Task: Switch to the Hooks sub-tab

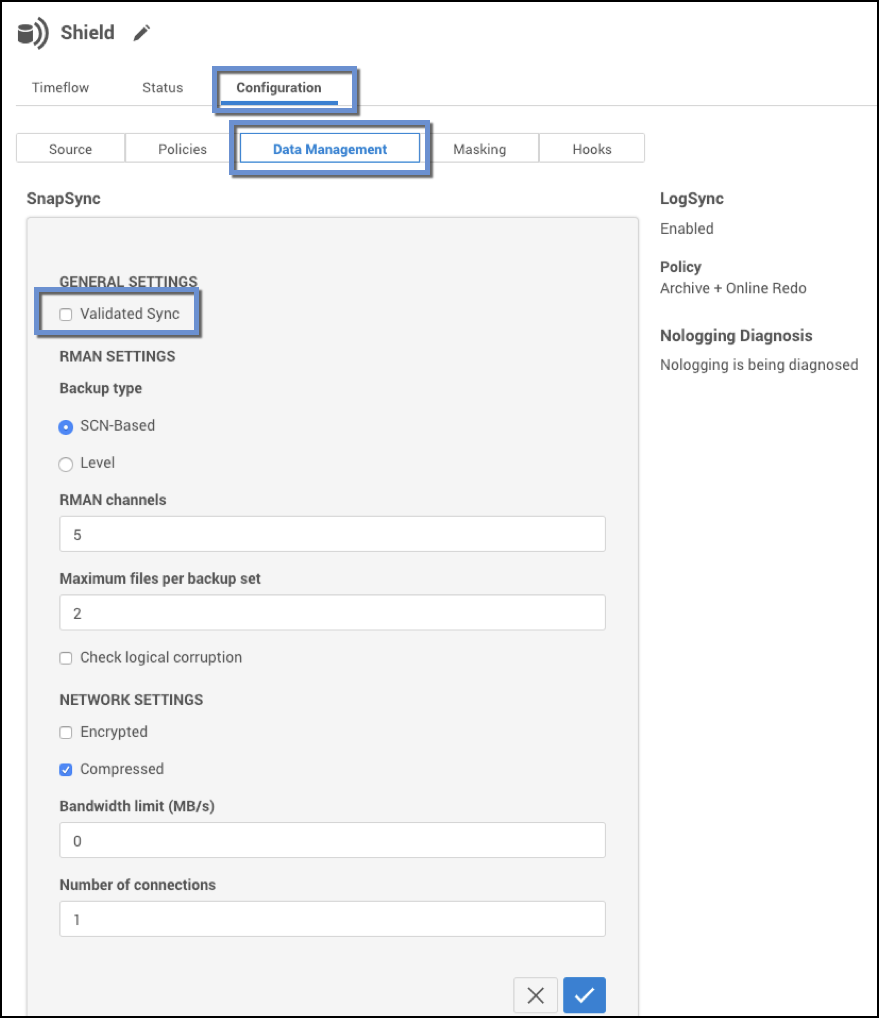Action: (x=591, y=149)
